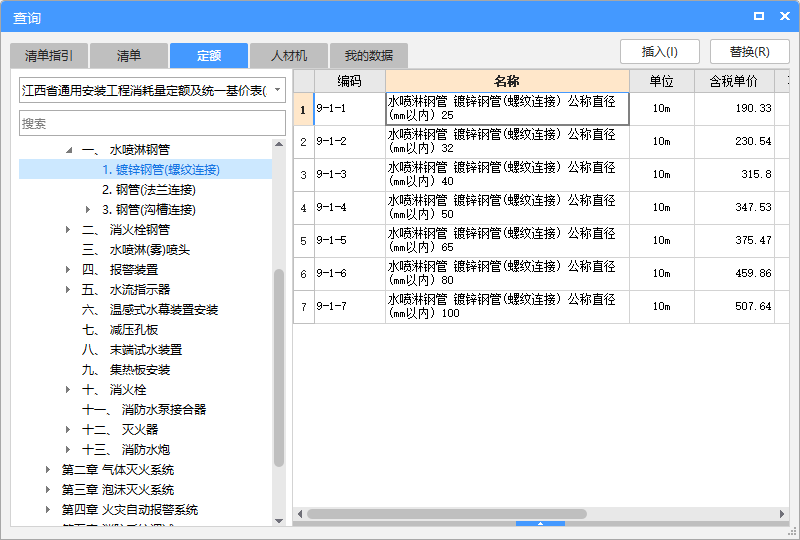Select 十一、消防水泵接合器 tree item
Screen dimensions: 800x540
pos(144,410)
